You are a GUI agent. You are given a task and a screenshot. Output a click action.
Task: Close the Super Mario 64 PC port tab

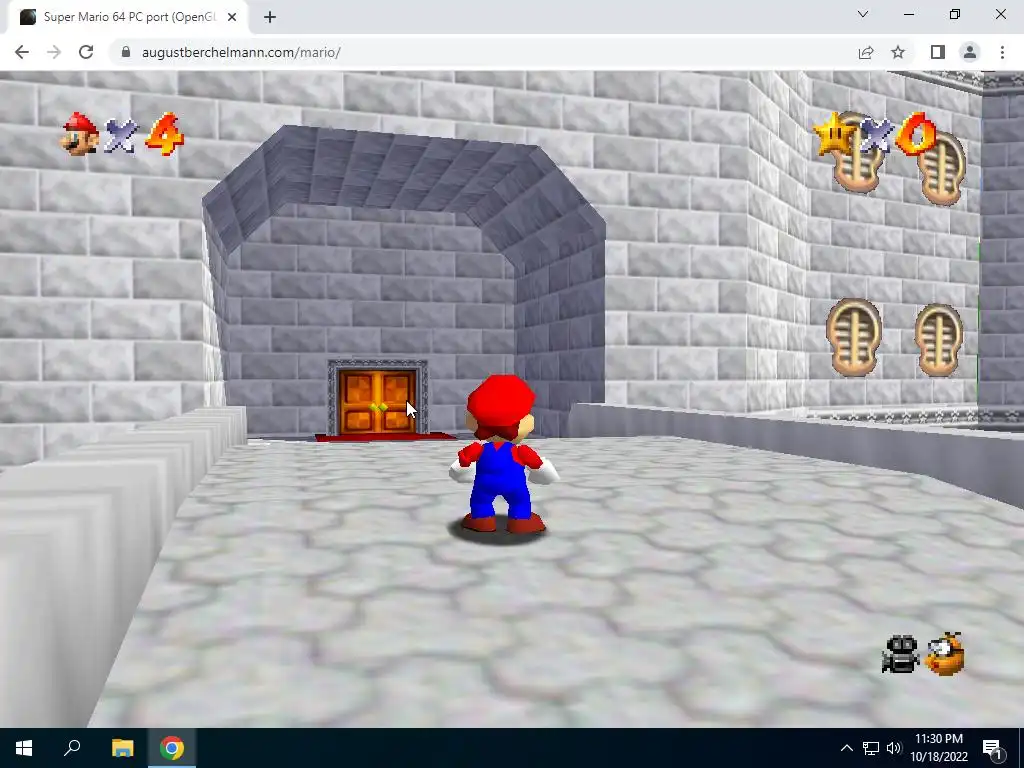pos(232,17)
